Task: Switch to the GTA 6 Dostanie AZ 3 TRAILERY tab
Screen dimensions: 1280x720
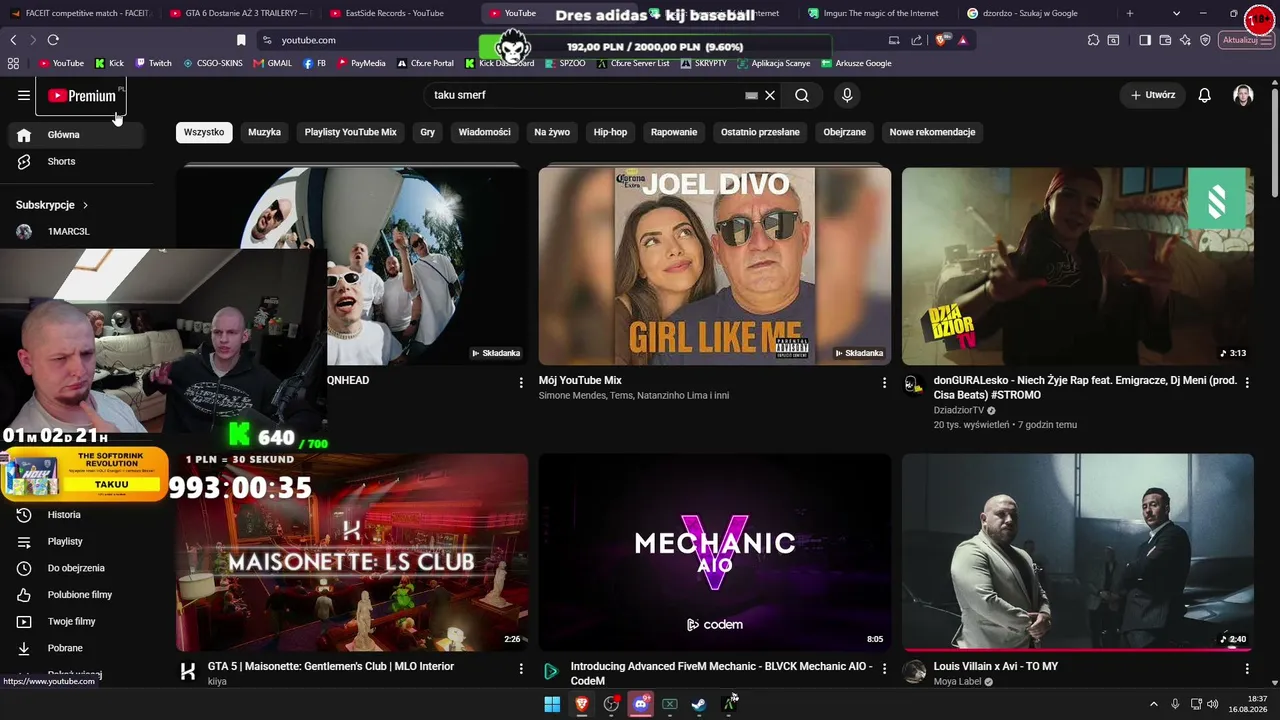Action: (238, 14)
